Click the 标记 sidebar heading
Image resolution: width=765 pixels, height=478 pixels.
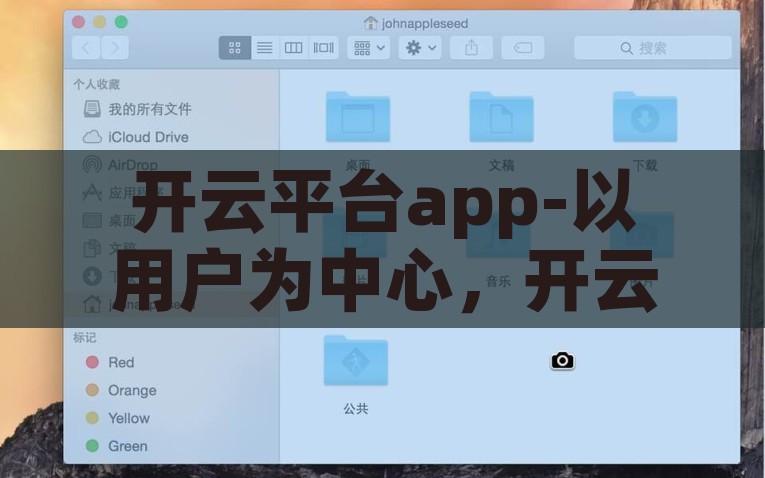tap(85, 338)
